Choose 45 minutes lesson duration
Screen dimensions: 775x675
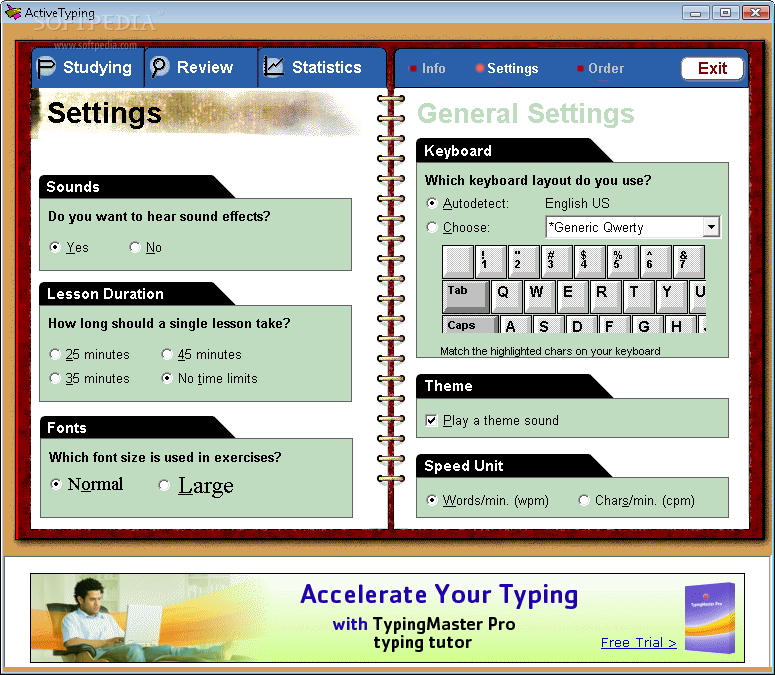pyautogui.click(x=202, y=354)
